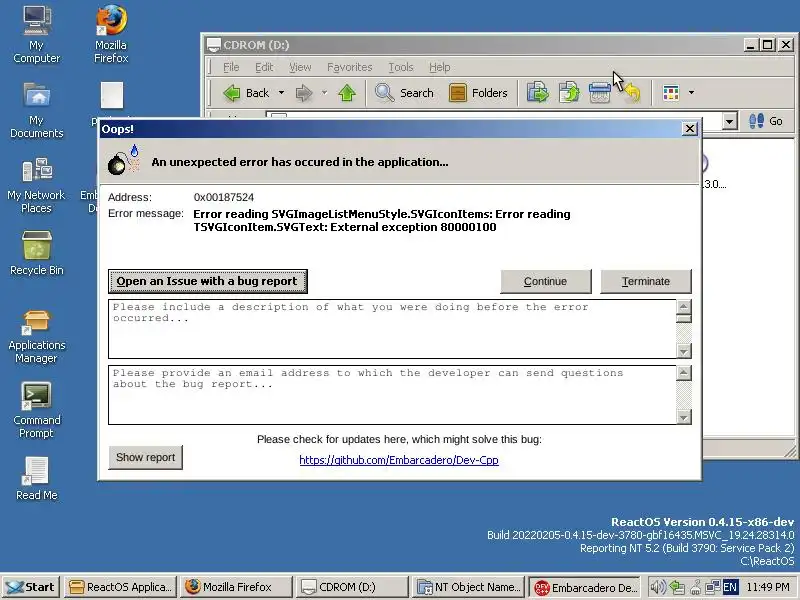Minimize the CDROM (D:) window
This screenshot has height=600, width=800.
coord(749,45)
